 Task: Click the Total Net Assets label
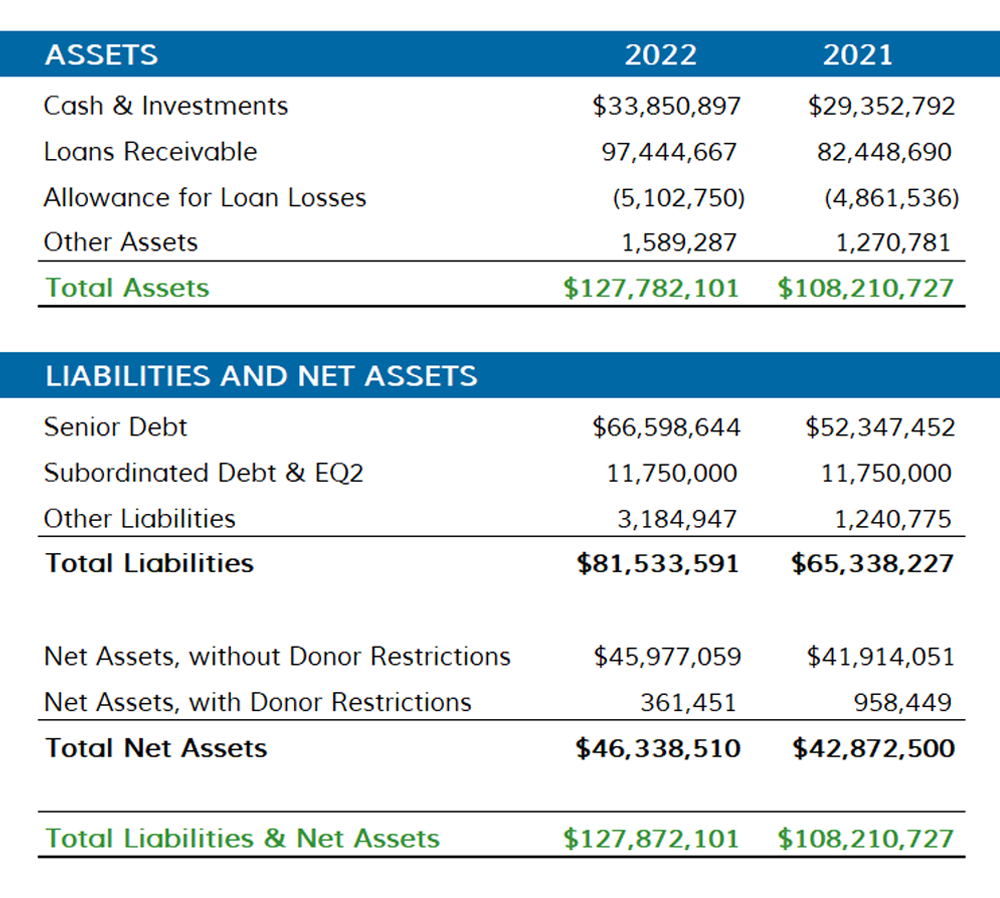[156, 748]
